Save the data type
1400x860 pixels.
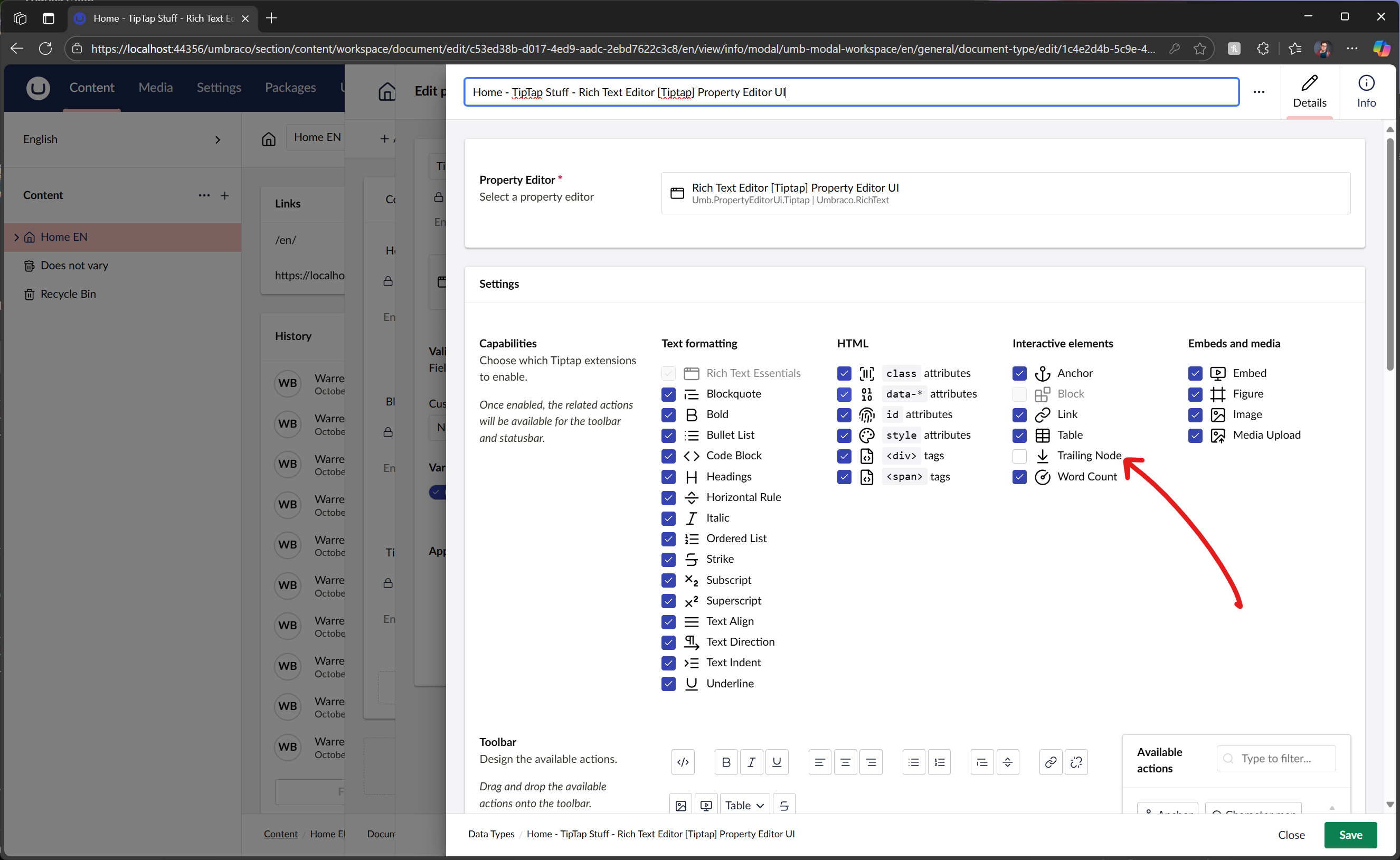(x=1350, y=835)
